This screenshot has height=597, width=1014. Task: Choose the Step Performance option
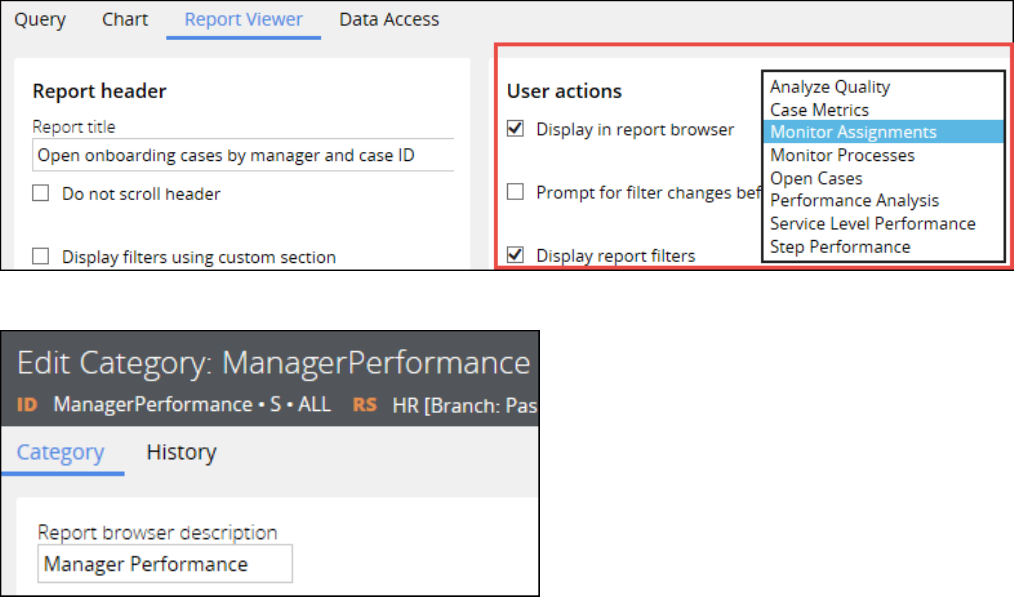(840, 247)
